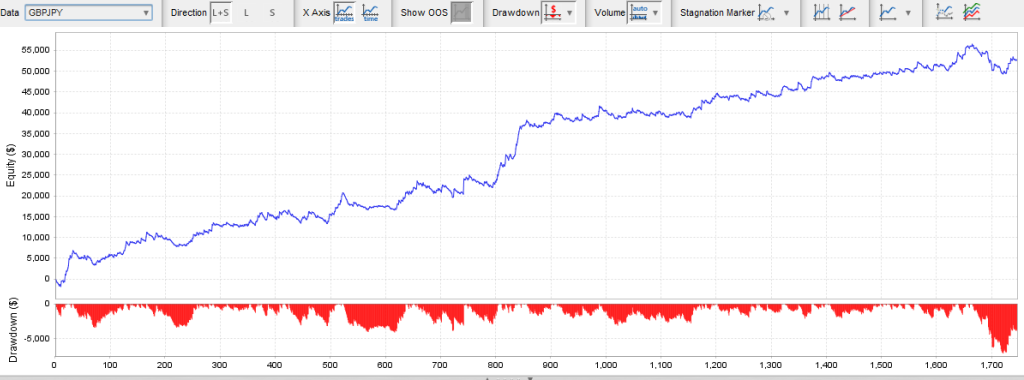The image size is (1024, 380).
Task: Click the dotted gray-line chart icon
Action: 944,12
